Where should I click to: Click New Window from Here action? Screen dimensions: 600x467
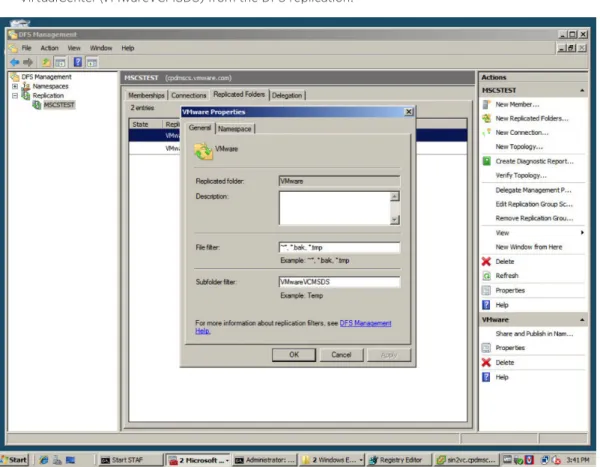pos(529,247)
